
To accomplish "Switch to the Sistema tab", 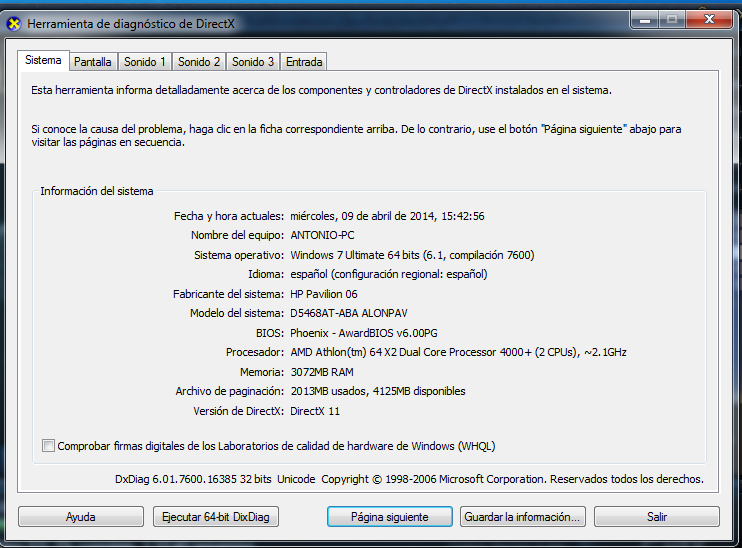I will tap(43, 60).
